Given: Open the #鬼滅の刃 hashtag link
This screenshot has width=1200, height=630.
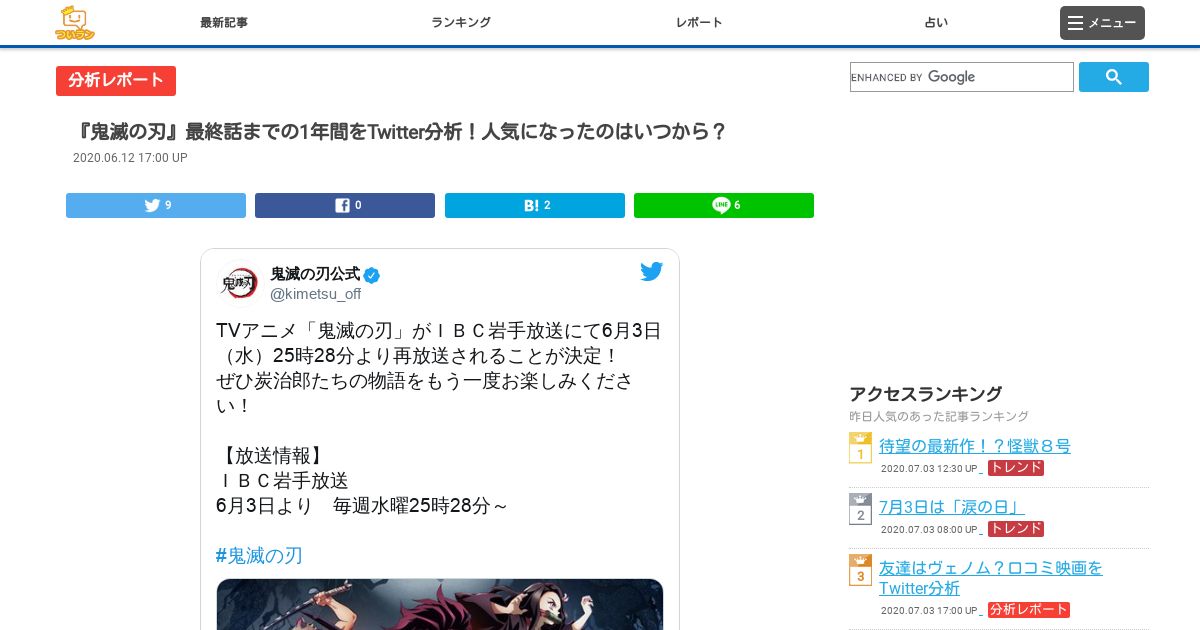Looking at the screenshot, I should click(x=259, y=555).
